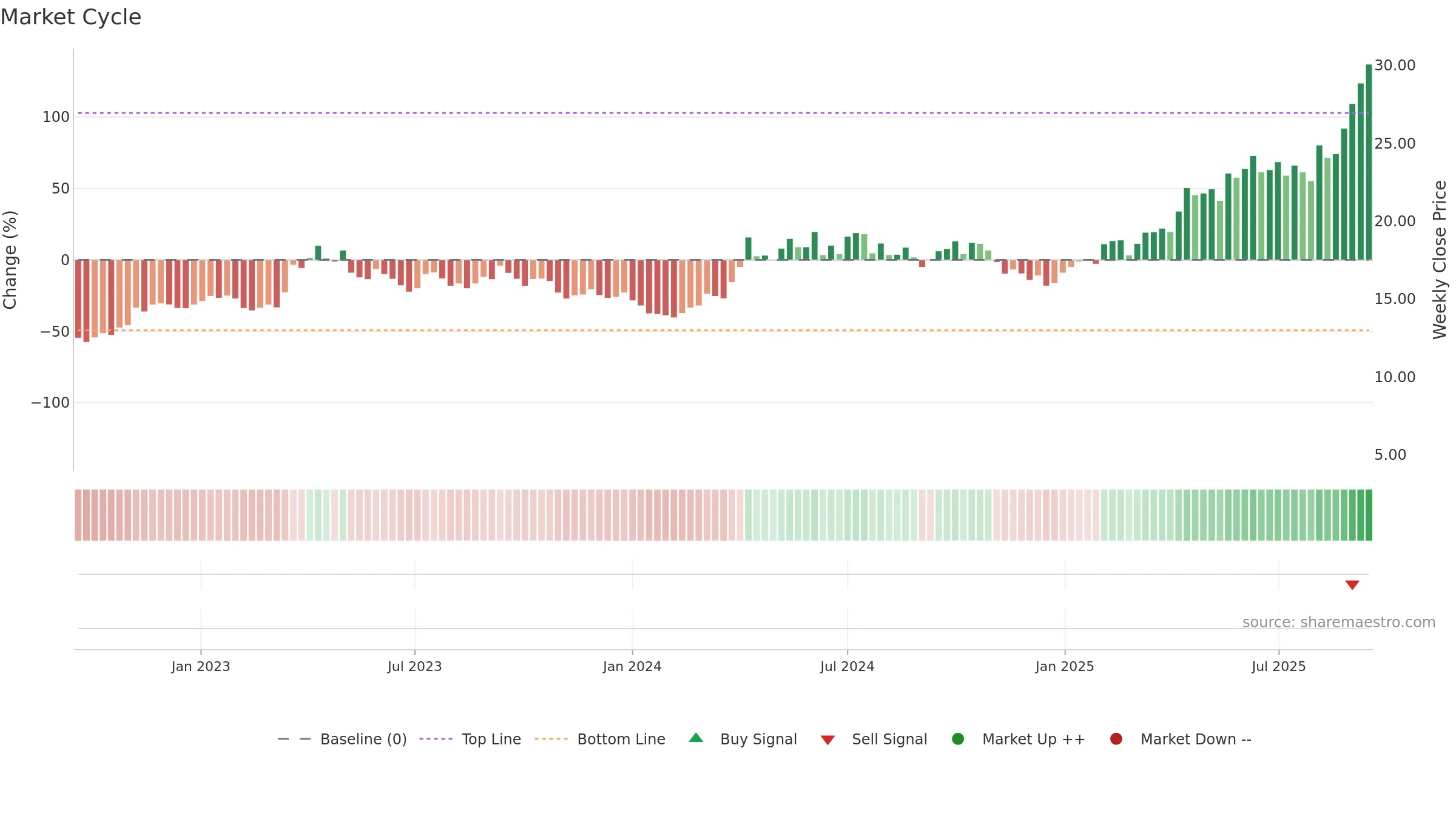
Task: Click the tallest green bar at chart's right end
Action: pos(1369,162)
